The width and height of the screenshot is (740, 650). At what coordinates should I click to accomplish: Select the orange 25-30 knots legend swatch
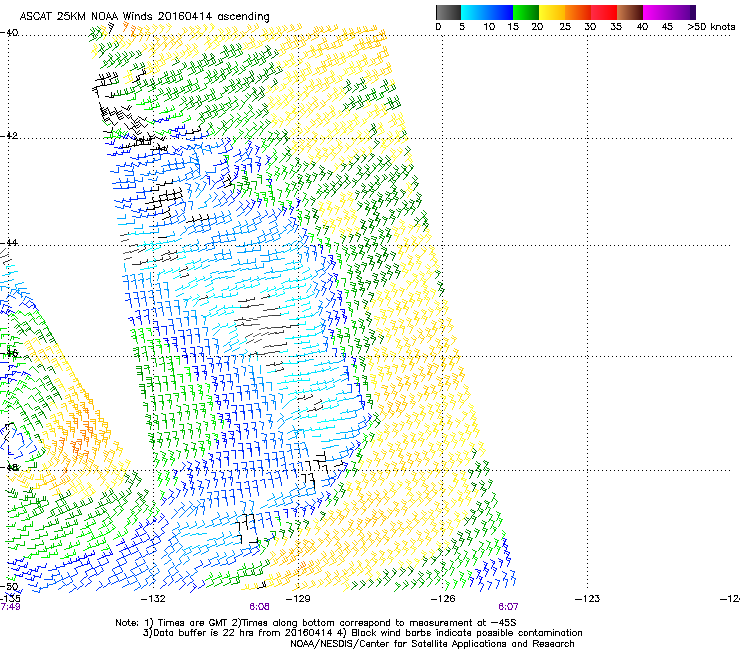tap(578, 12)
